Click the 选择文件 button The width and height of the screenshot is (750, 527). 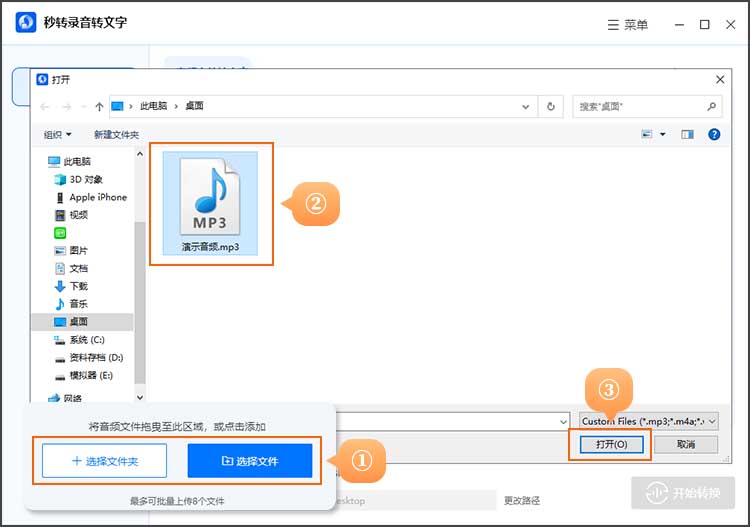250,461
